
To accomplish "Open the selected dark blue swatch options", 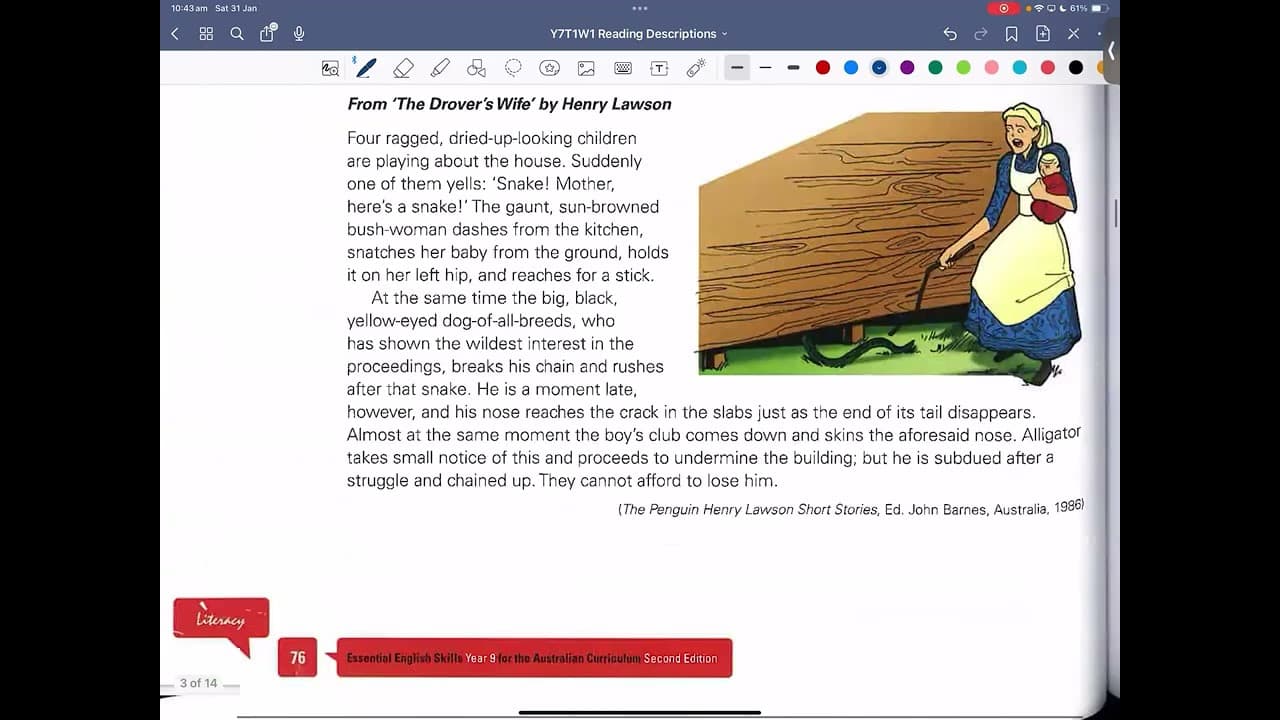I will tap(879, 68).
